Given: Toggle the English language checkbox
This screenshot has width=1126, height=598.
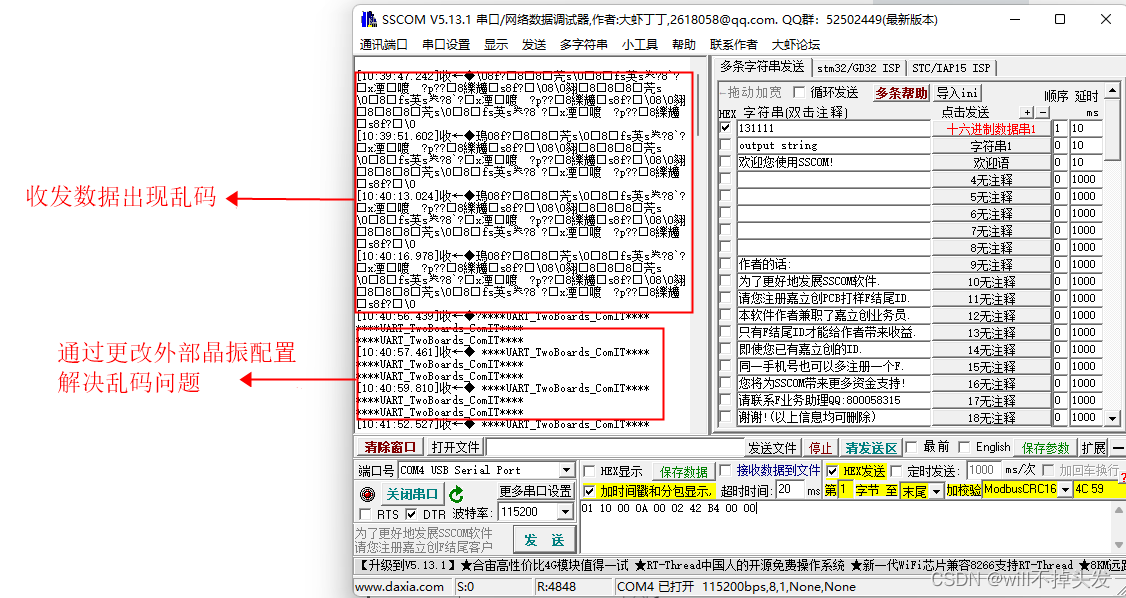Looking at the screenshot, I should (964, 447).
